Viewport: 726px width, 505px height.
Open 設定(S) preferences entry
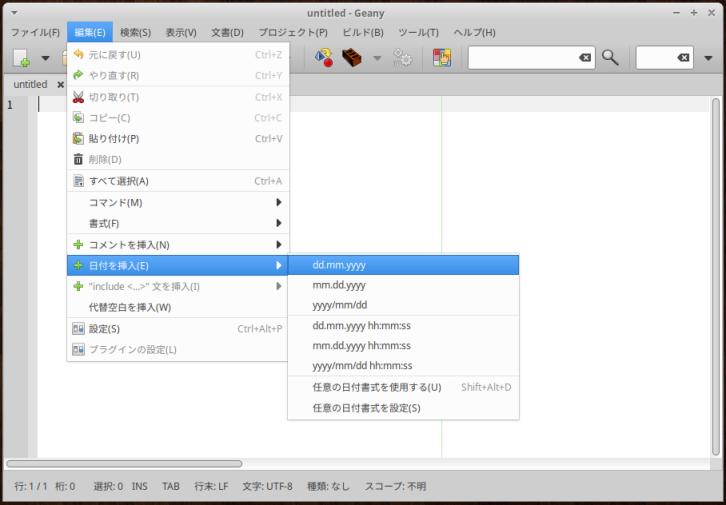tap(178, 329)
